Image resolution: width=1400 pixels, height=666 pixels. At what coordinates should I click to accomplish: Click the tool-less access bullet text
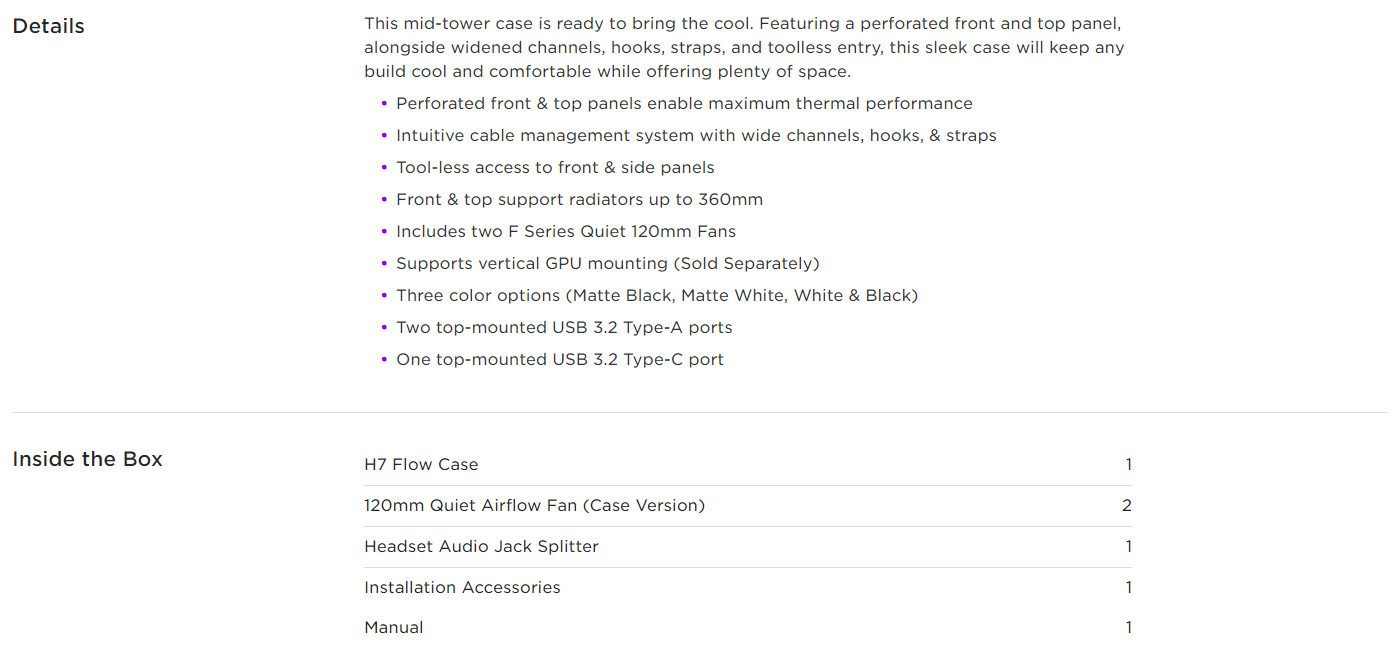(x=555, y=168)
